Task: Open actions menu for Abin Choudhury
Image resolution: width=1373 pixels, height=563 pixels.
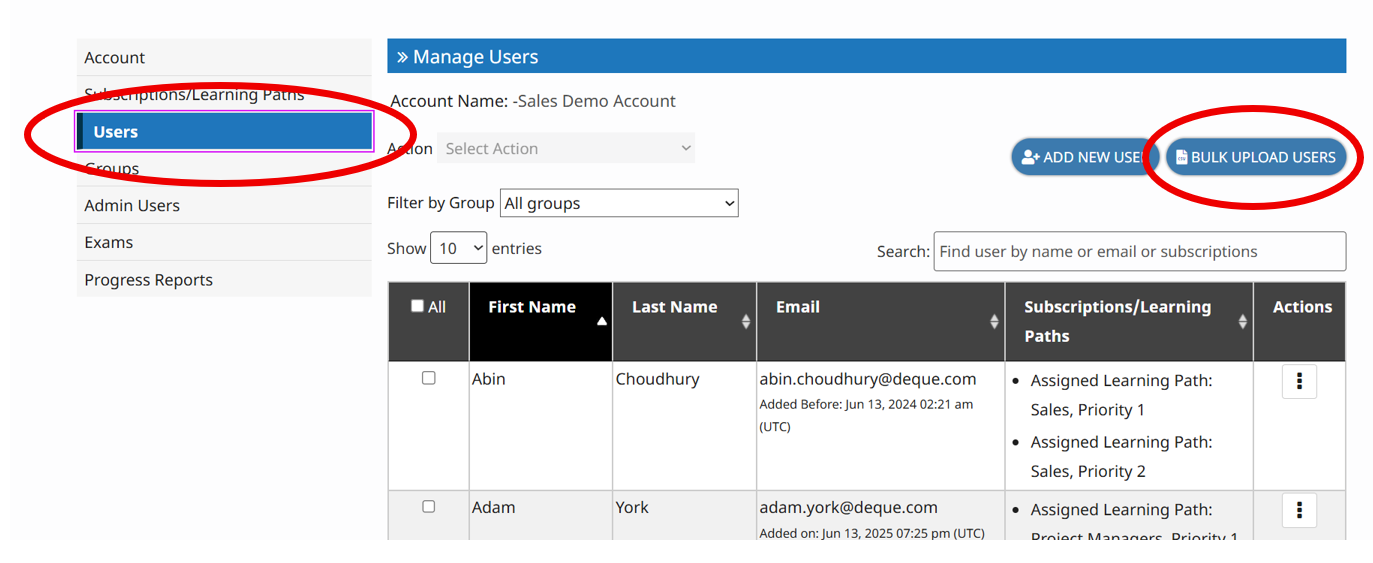Action: (1299, 382)
